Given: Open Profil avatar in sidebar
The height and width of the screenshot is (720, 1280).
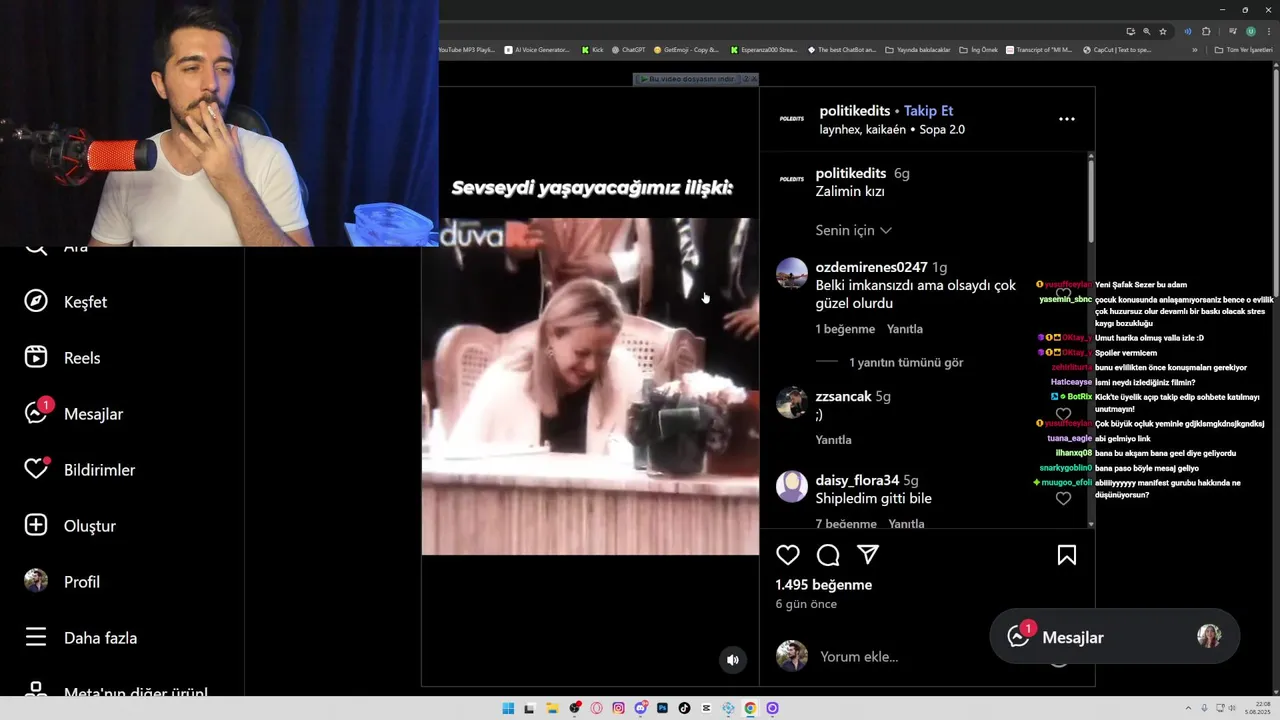Looking at the screenshot, I should click(36, 582).
